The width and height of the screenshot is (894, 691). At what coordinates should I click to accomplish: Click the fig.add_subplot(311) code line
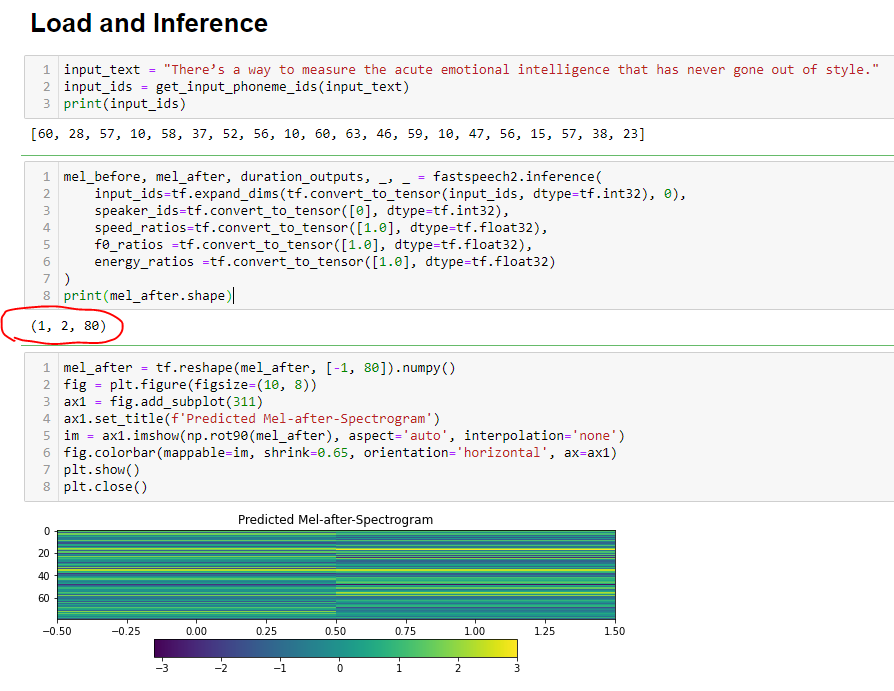click(x=163, y=402)
